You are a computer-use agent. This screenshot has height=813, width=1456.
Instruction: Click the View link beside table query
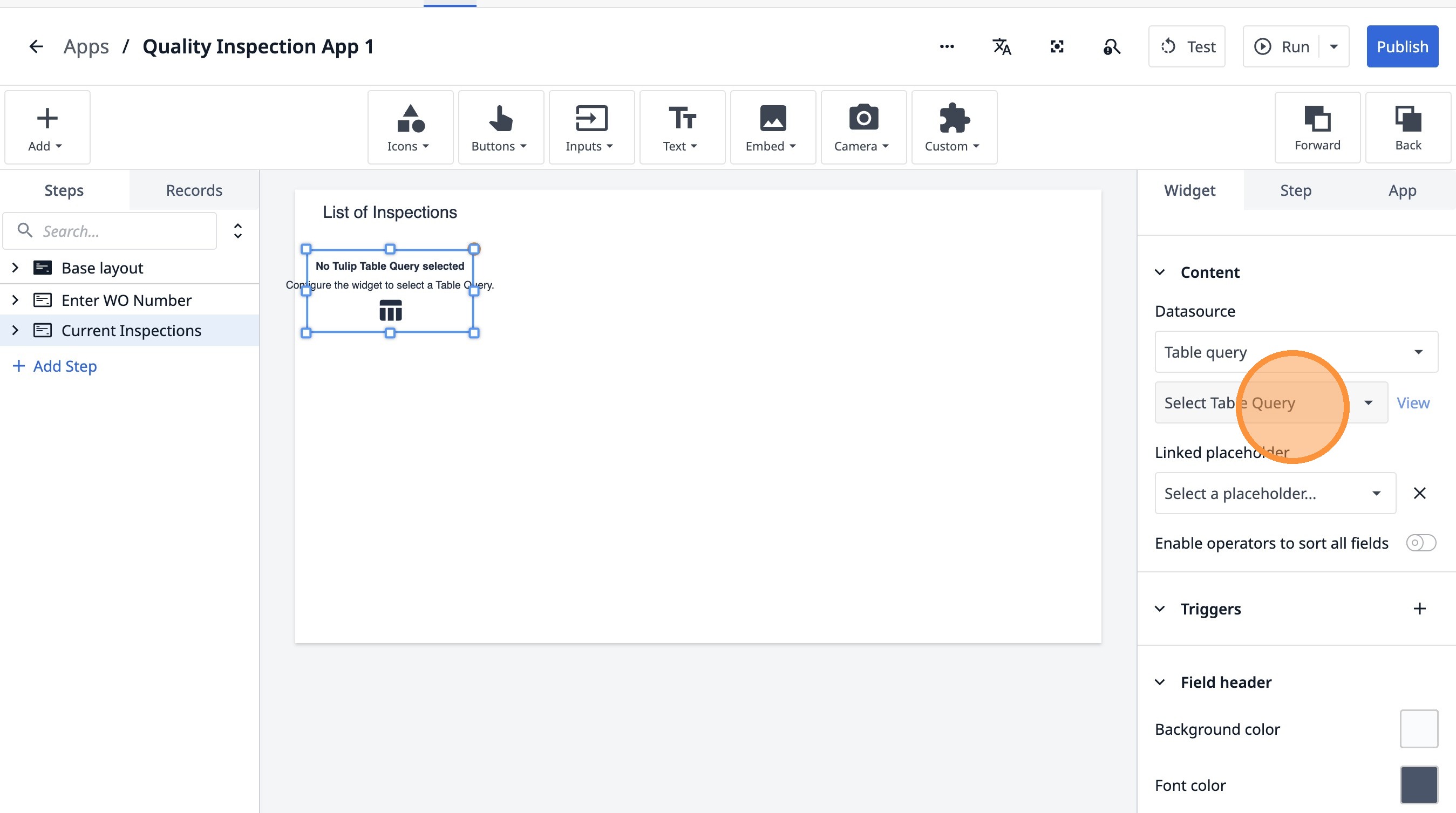(1412, 403)
